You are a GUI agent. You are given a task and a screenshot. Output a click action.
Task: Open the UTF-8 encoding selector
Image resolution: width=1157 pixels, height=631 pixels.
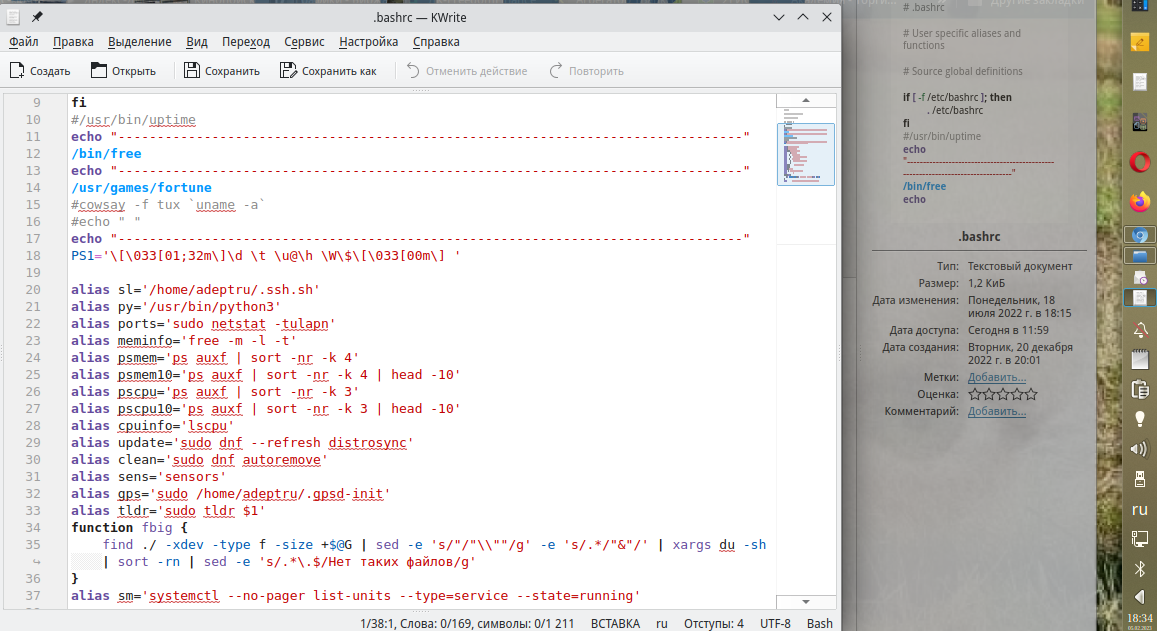774,623
